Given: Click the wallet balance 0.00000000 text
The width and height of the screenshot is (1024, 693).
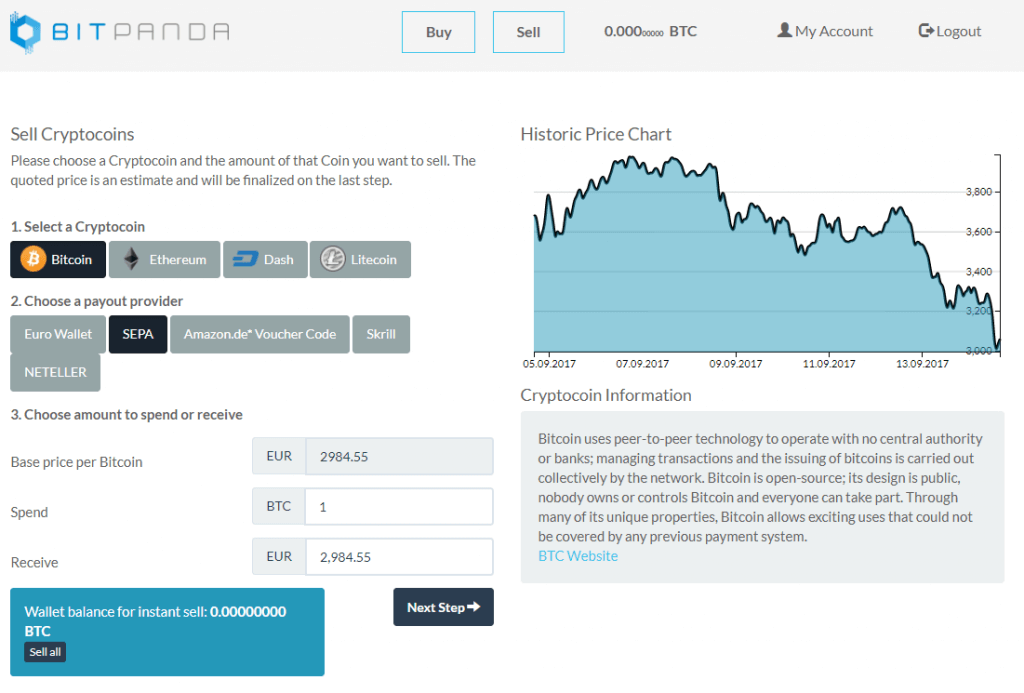Looking at the screenshot, I should click(x=248, y=611).
